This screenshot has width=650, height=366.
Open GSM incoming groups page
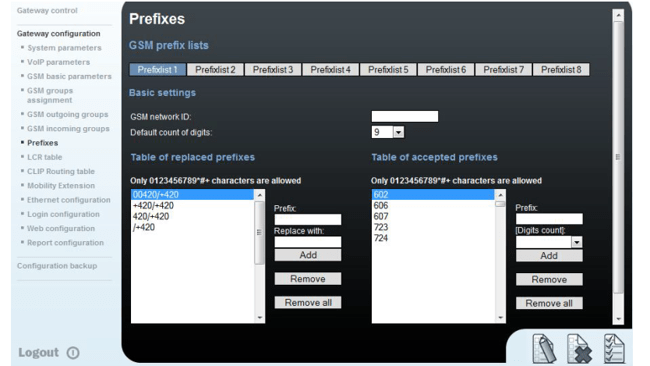68,128
